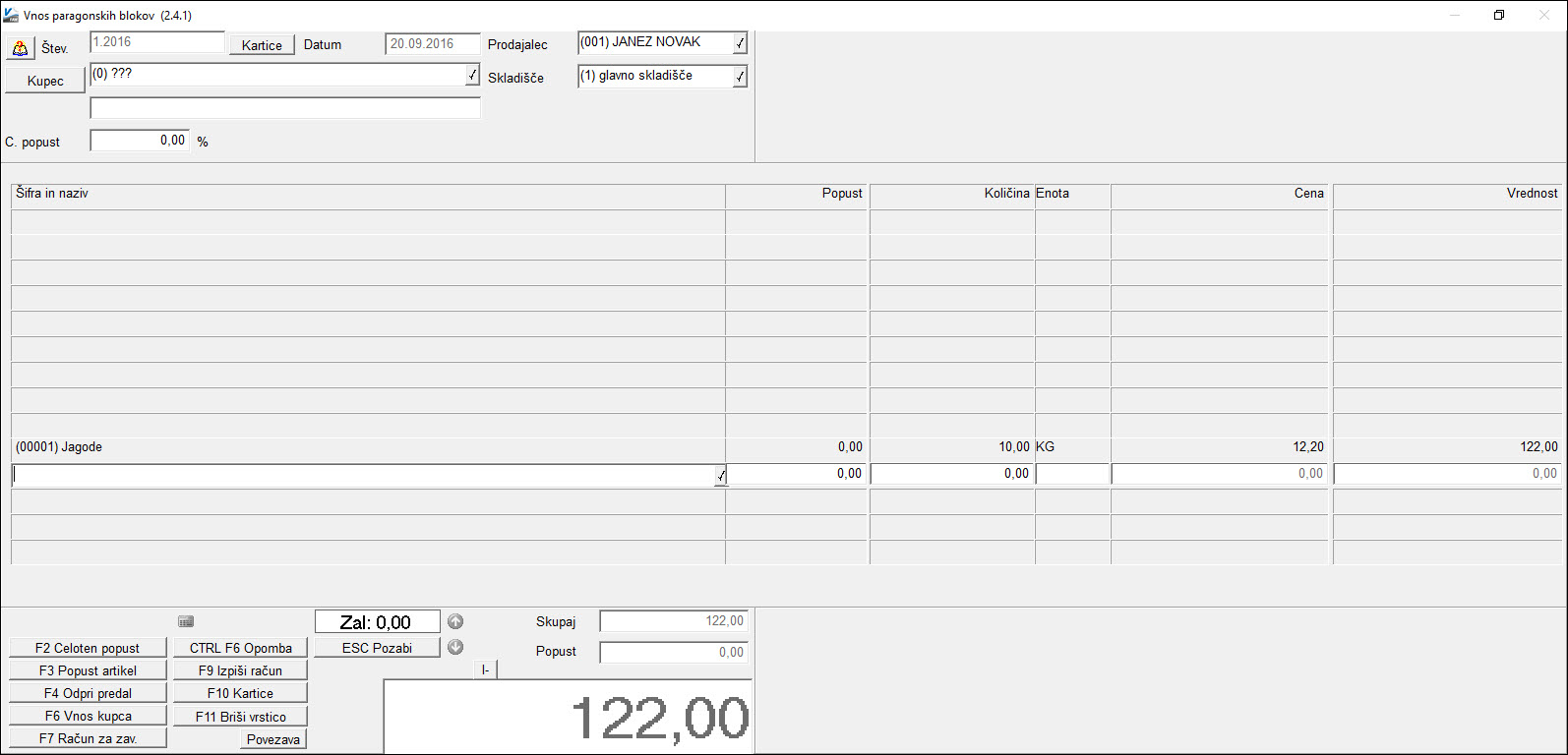Click the Vrednost cell in entry row
The width and height of the screenshot is (1568, 755).
(x=1448, y=474)
